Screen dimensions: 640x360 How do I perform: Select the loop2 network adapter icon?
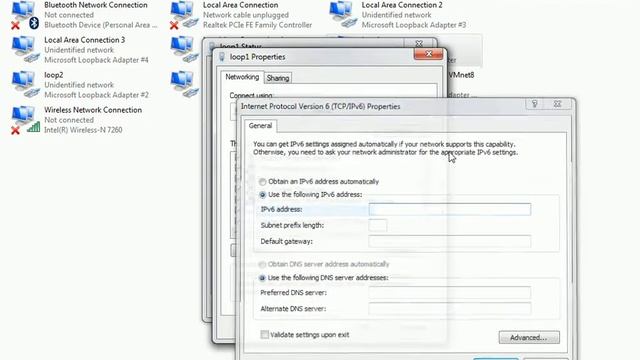coord(24,85)
